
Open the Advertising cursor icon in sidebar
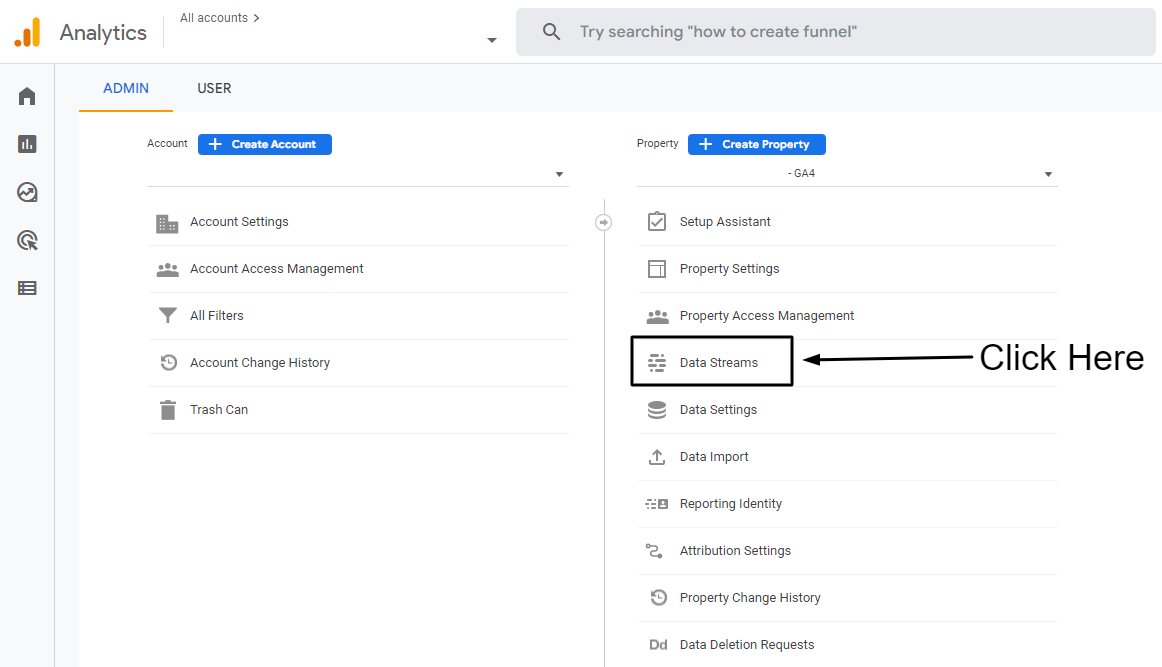27,240
